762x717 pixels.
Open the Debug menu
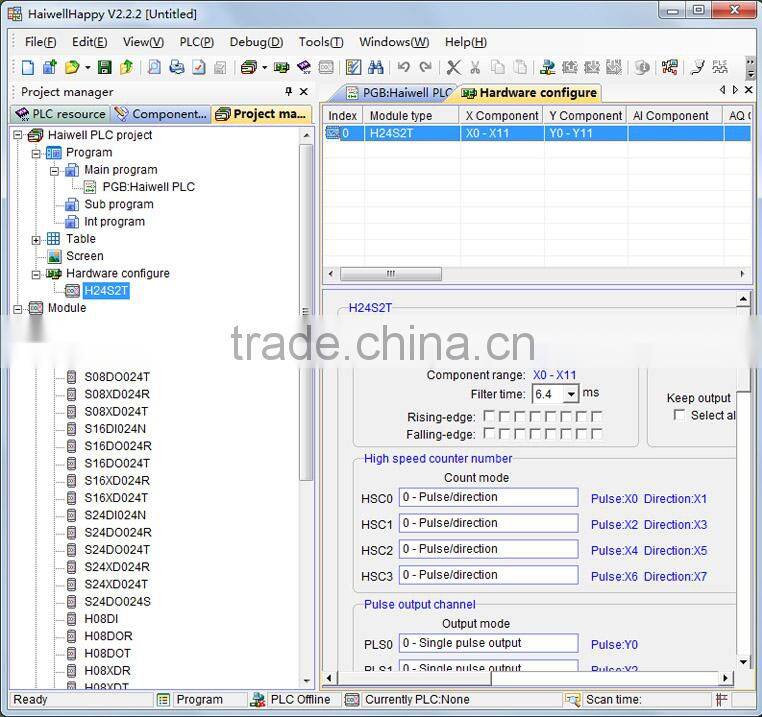[x=256, y=42]
